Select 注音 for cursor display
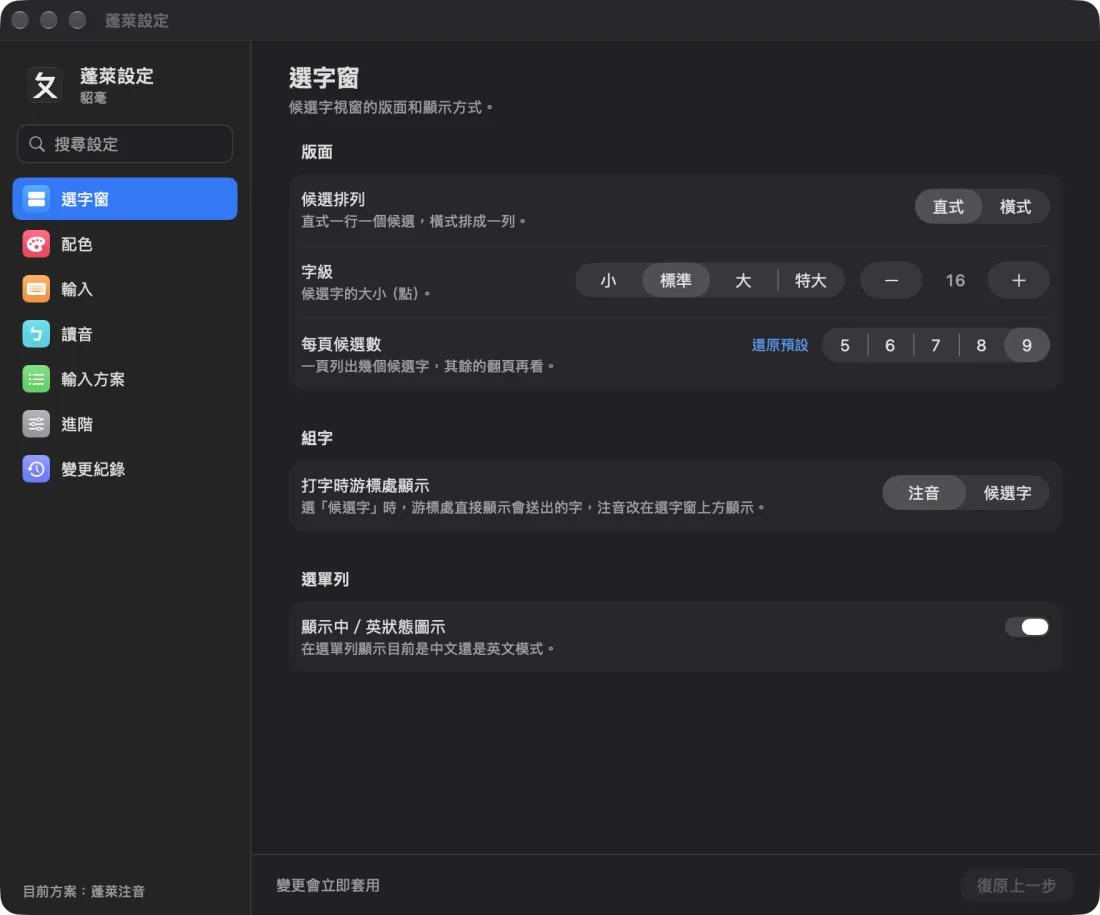 pyautogui.click(x=923, y=493)
